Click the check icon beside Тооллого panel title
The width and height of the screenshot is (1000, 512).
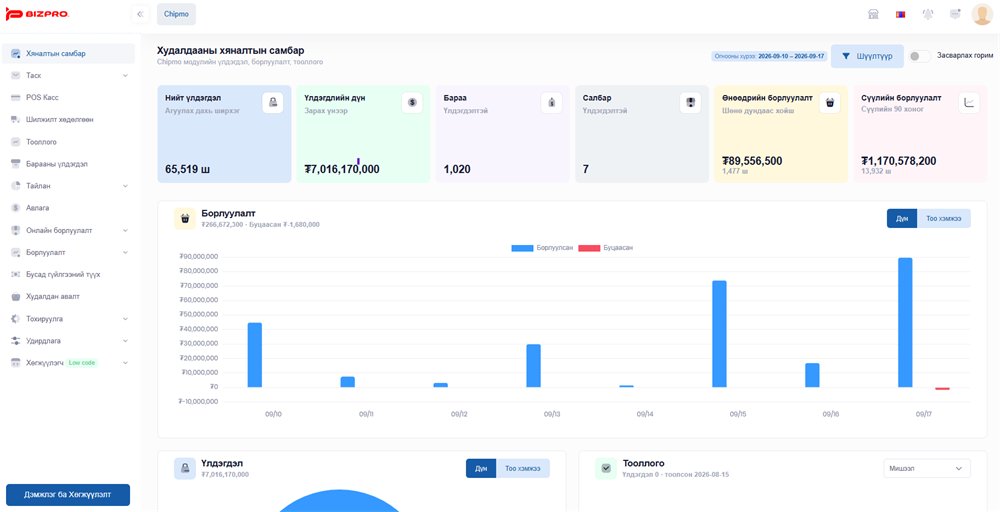[x=606, y=469]
